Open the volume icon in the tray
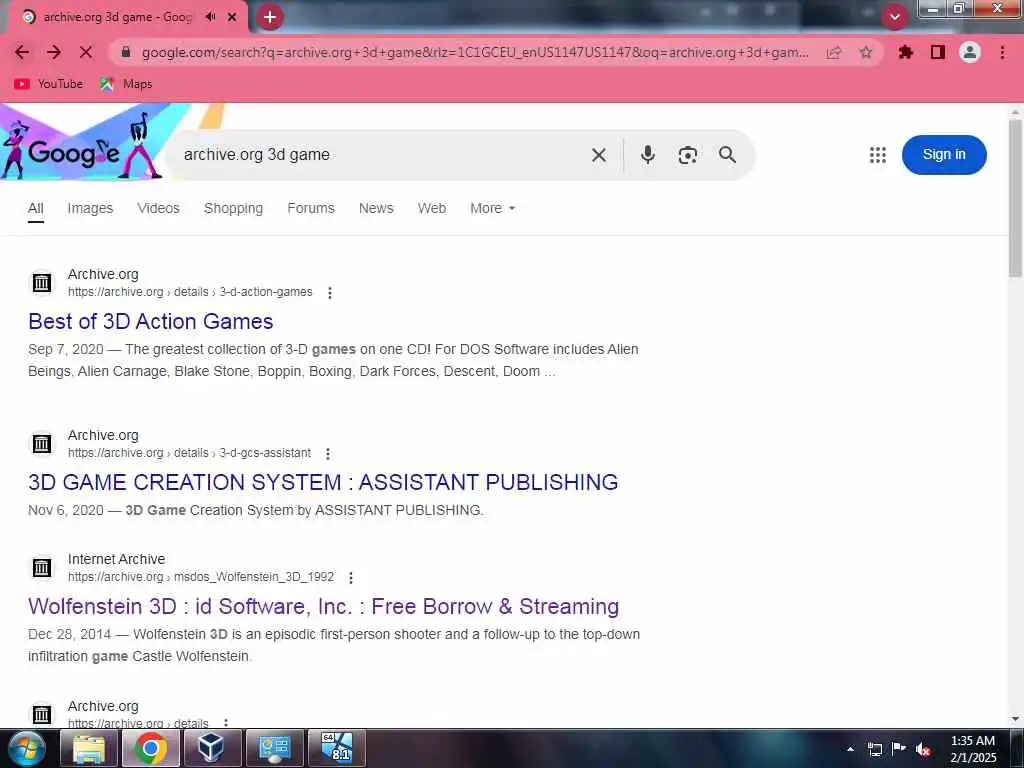The image size is (1024, 768). (923, 749)
